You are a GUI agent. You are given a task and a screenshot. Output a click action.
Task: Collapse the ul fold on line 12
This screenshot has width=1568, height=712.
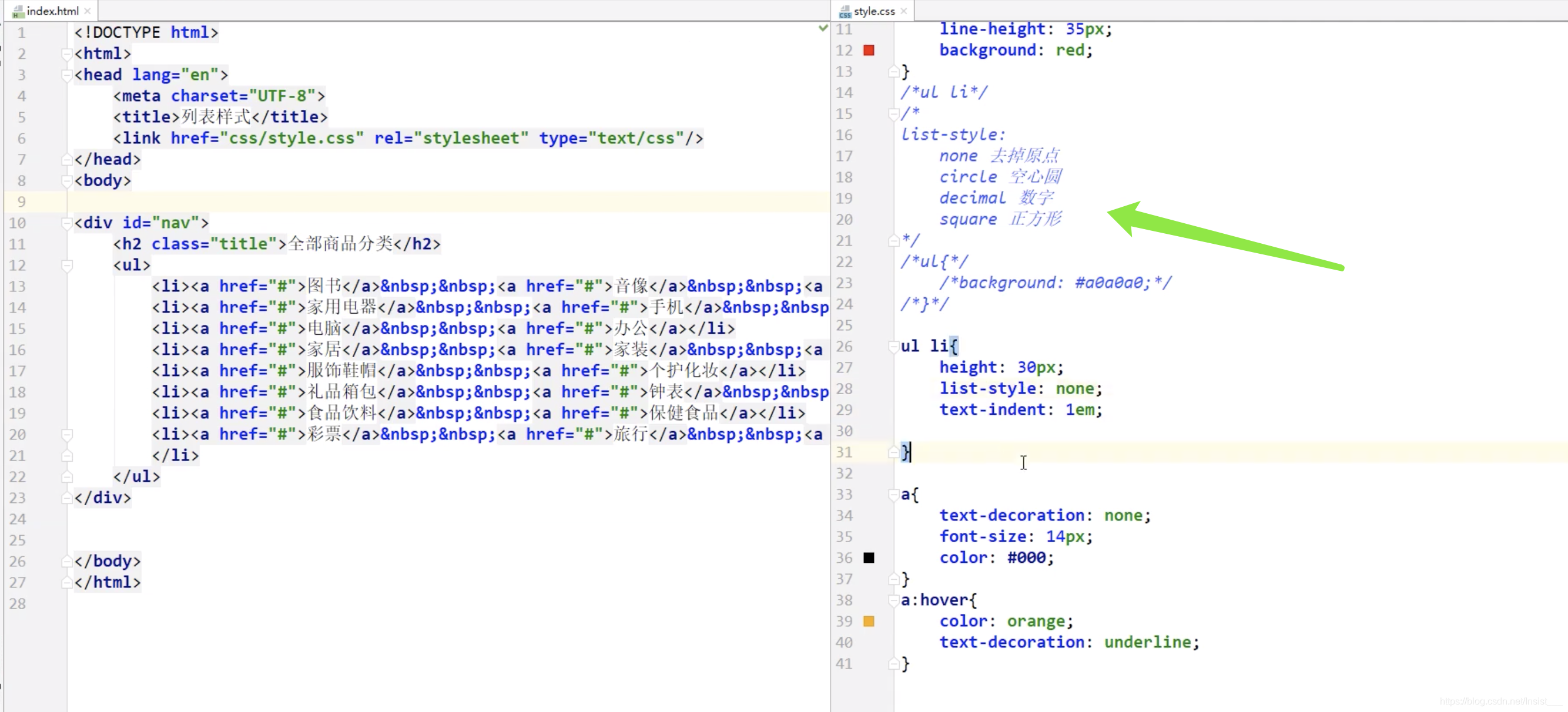[x=67, y=266]
